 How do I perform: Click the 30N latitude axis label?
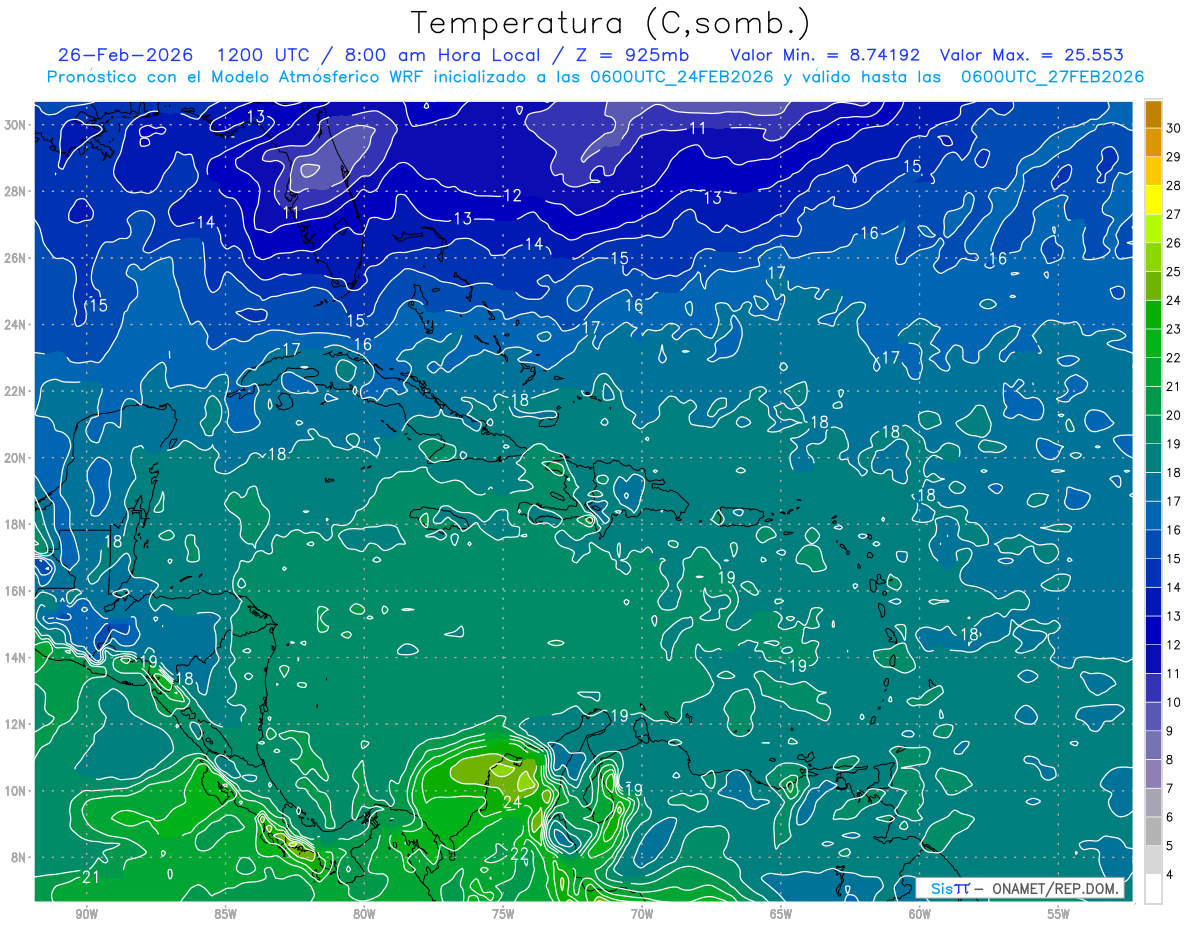(16, 124)
